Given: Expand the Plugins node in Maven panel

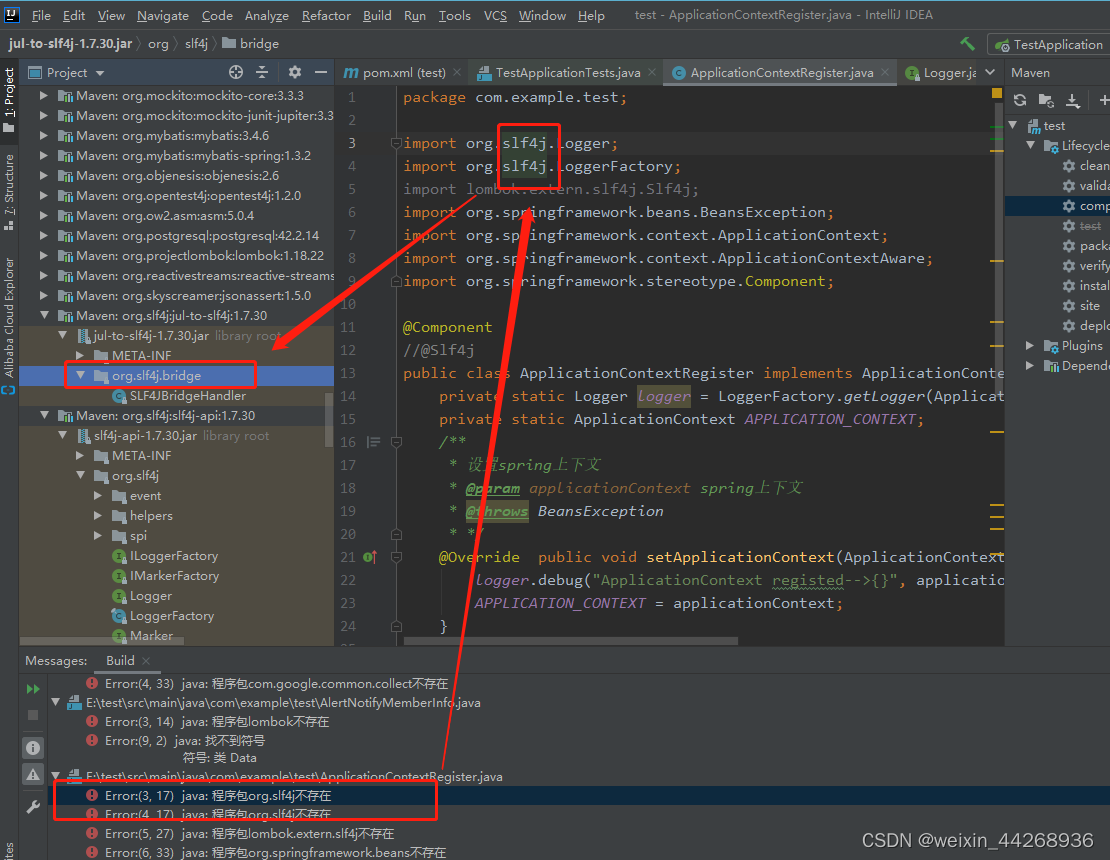Looking at the screenshot, I should click(1030, 345).
